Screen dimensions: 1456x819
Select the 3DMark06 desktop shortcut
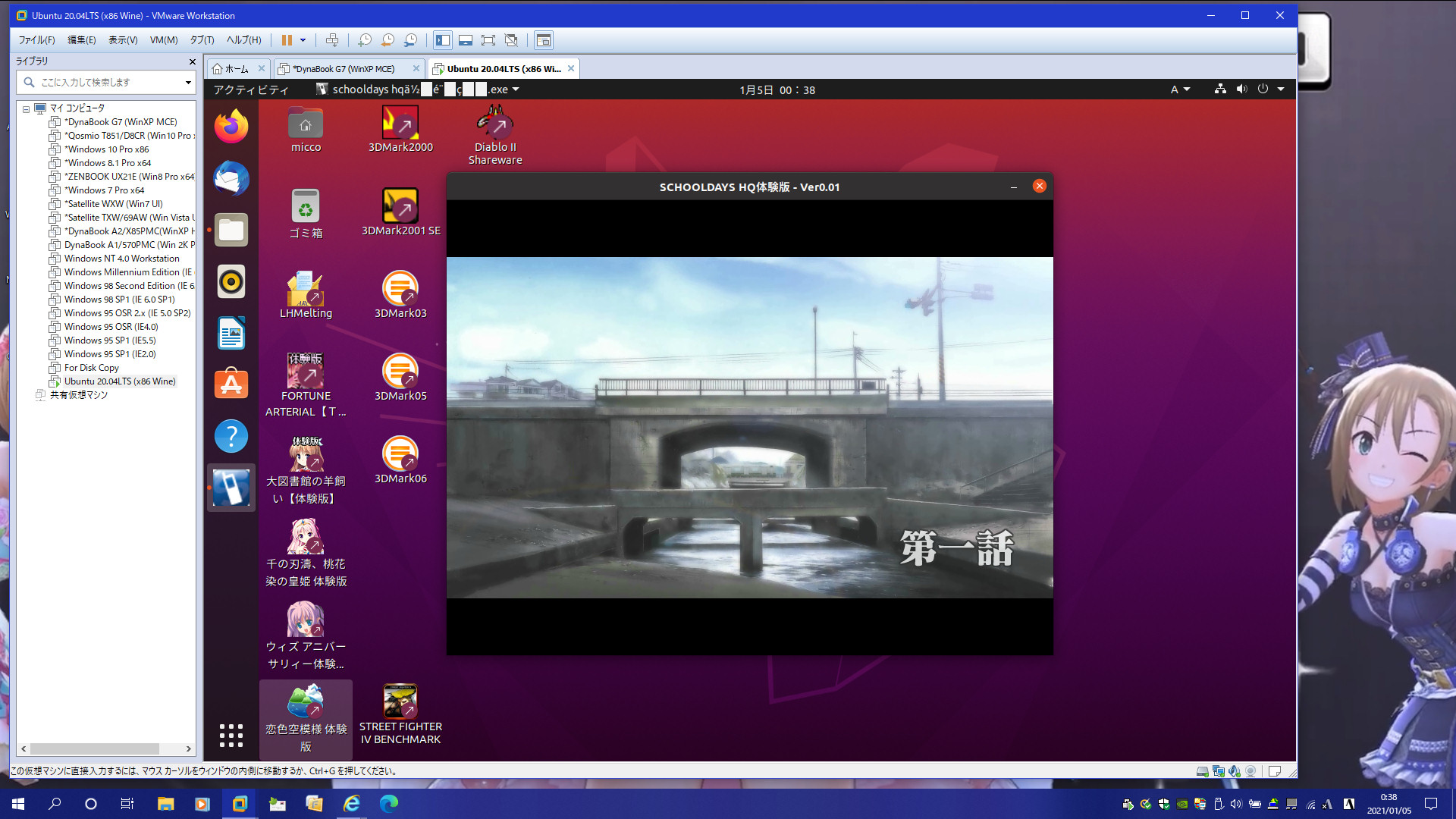tap(400, 460)
